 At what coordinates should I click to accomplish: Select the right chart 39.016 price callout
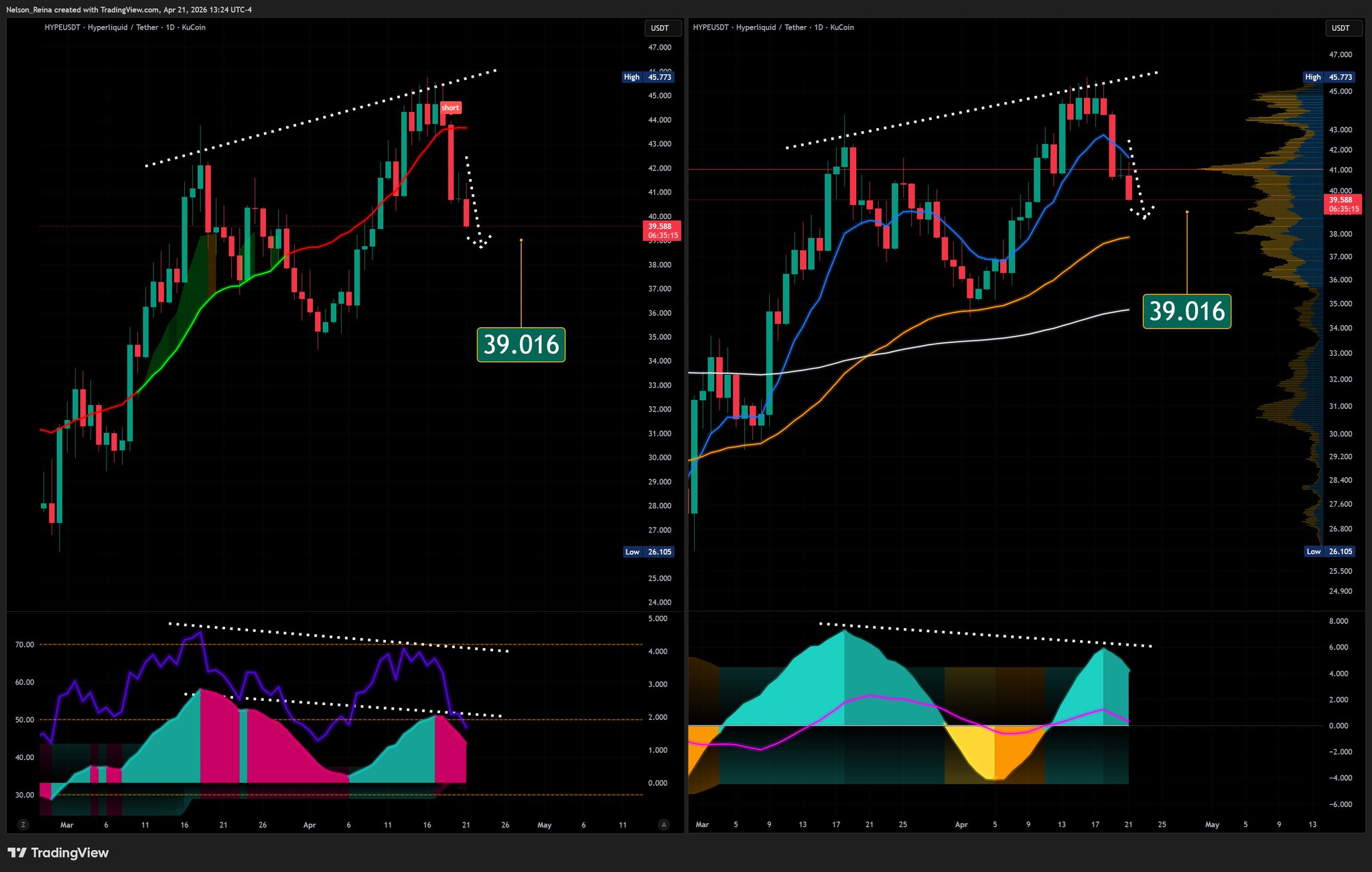click(1186, 311)
